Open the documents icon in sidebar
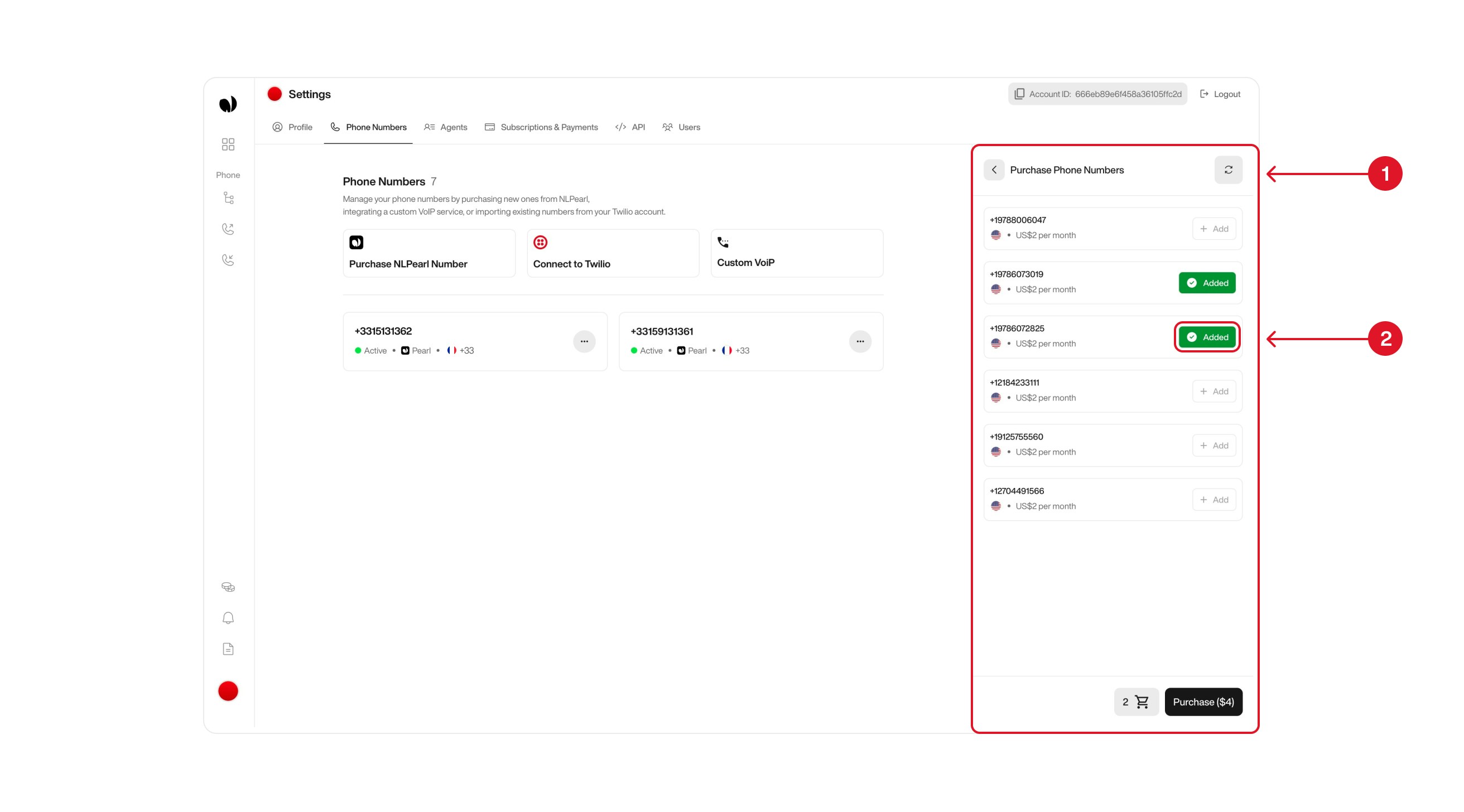Image resolution: width=1464 pixels, height=812 pixels. (228, 649)
